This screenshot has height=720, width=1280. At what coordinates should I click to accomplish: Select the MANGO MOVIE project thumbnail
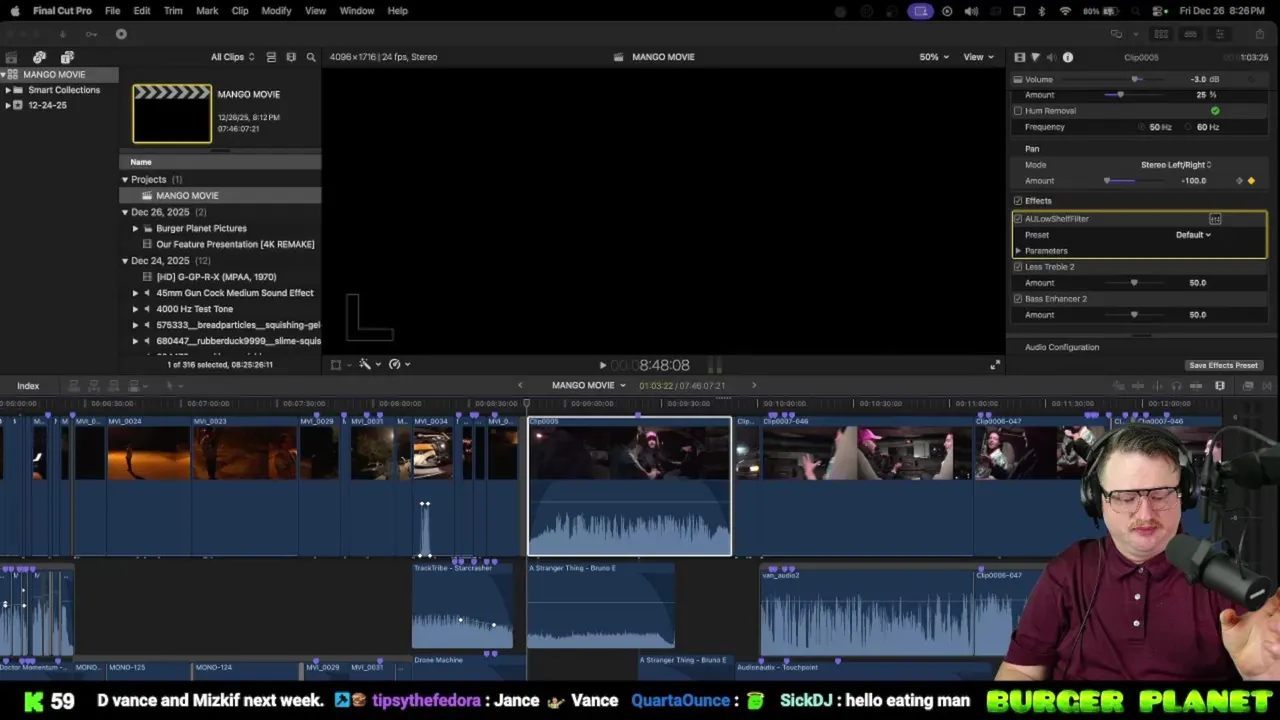172,113
